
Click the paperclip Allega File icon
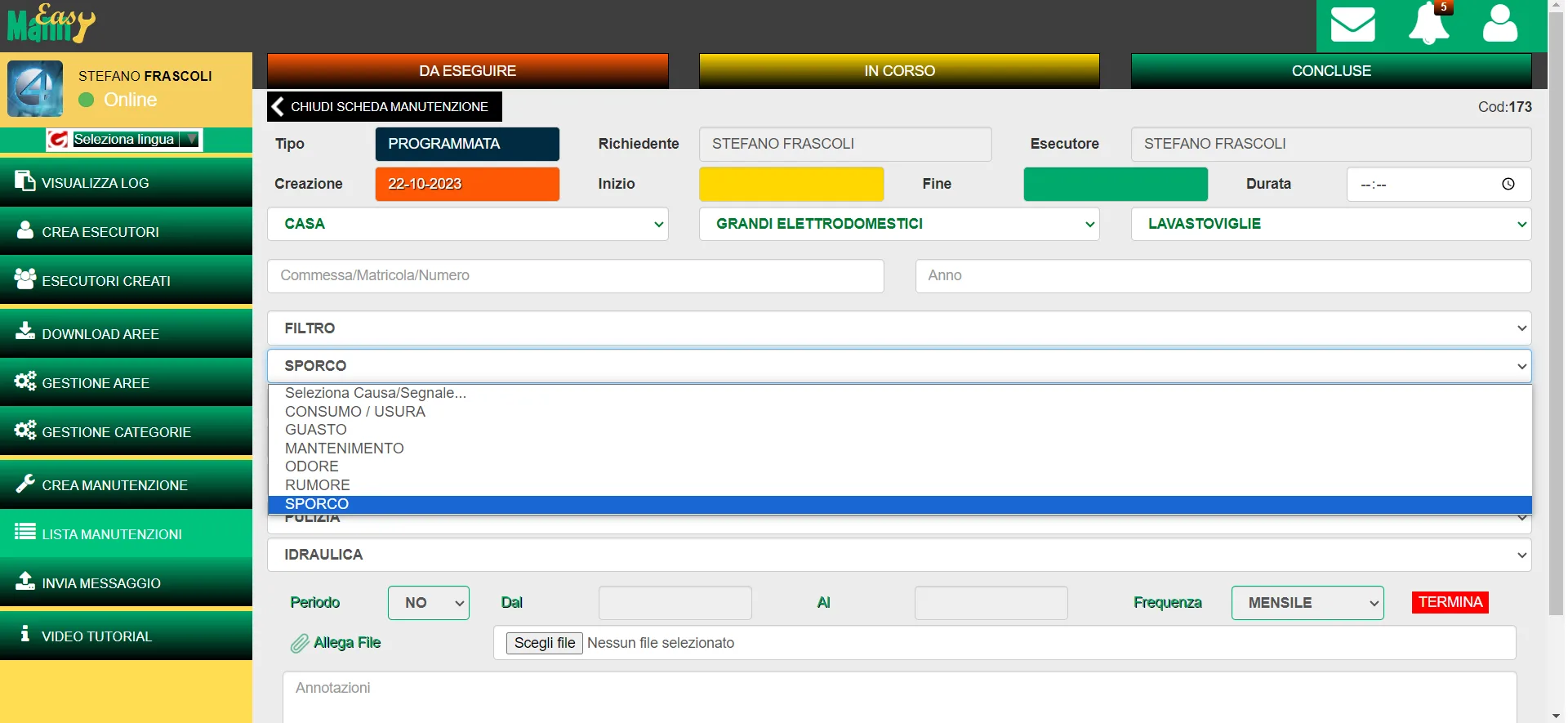tap(300, 644)
